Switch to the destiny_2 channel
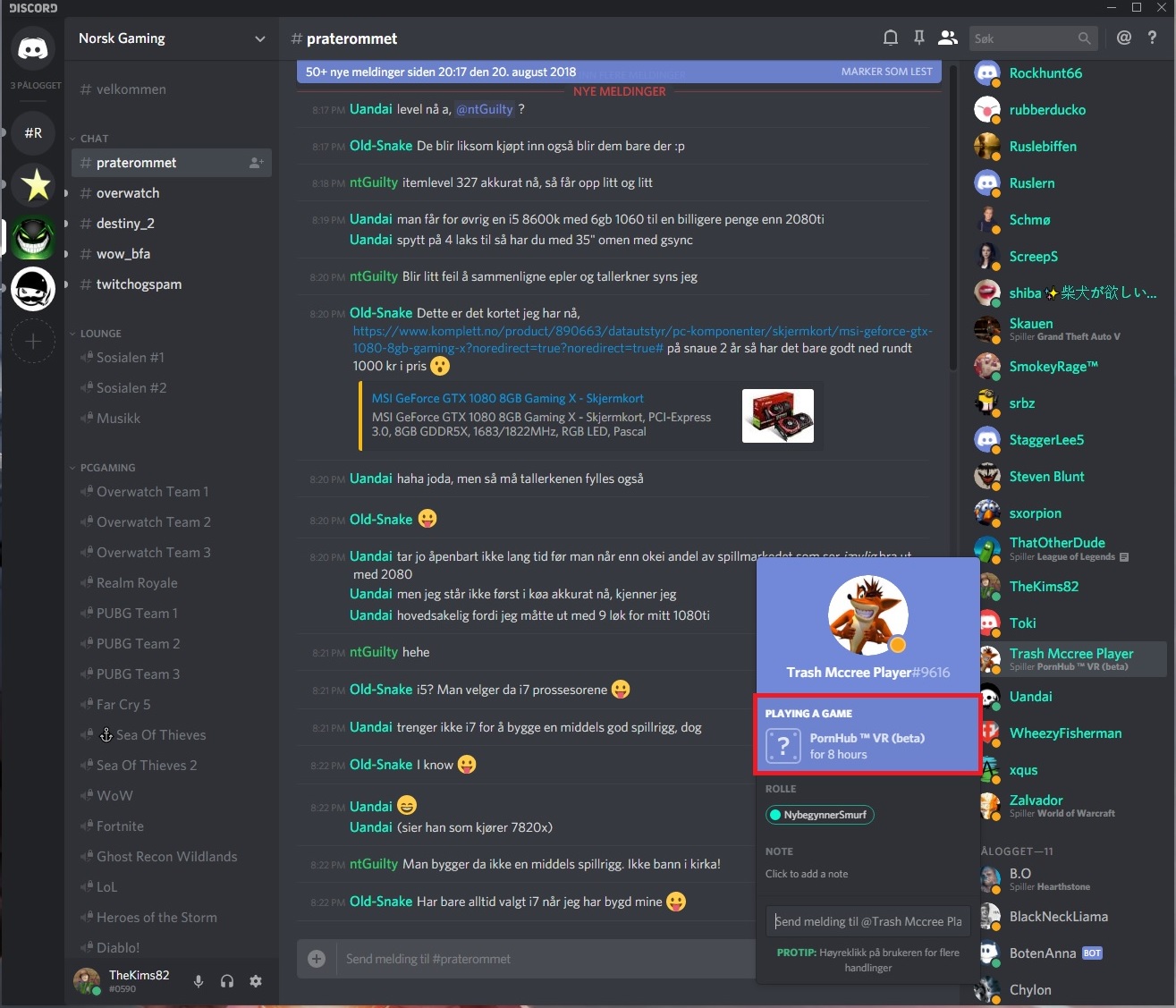The height and width of the screenshot is (1008, 1176). pos(171,224)
